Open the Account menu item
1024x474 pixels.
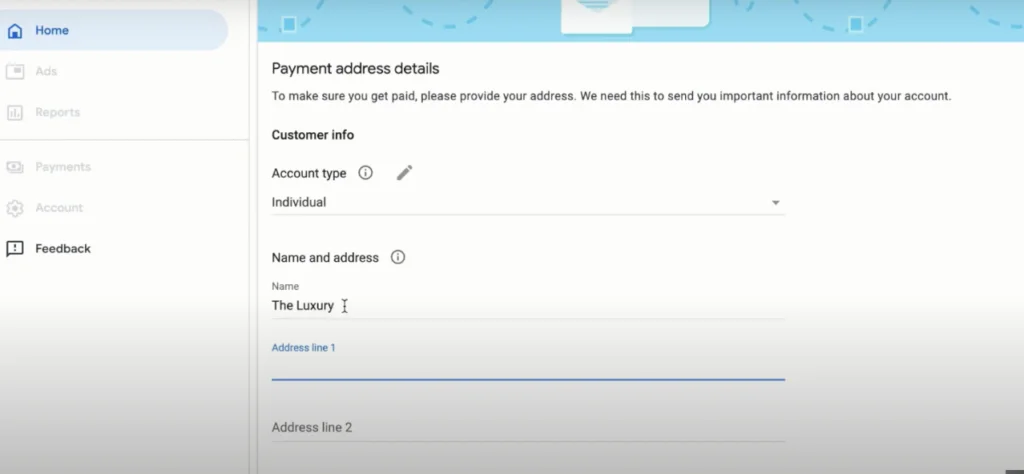114,208
